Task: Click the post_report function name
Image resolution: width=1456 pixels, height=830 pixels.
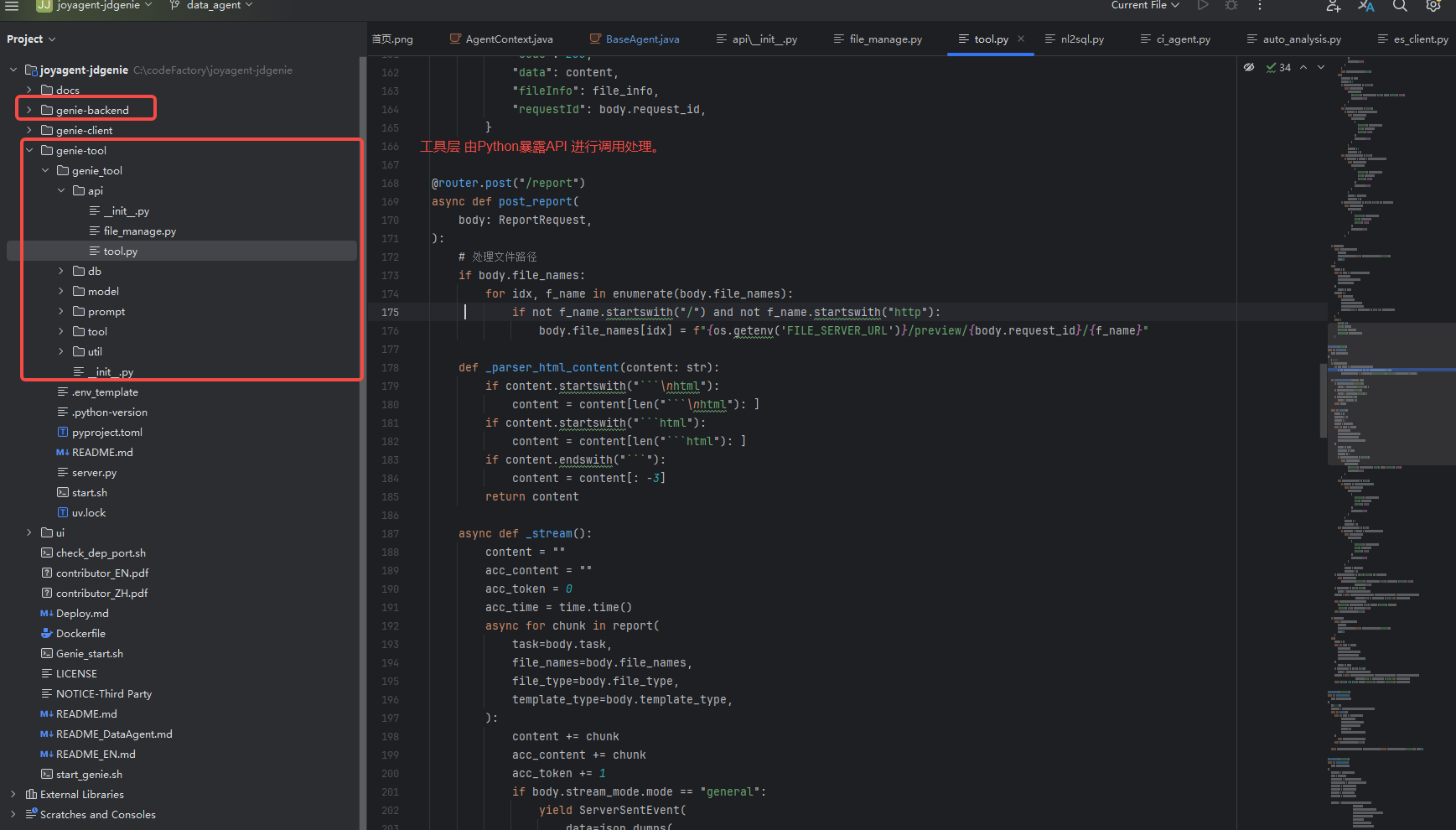Action: (535, 201)
